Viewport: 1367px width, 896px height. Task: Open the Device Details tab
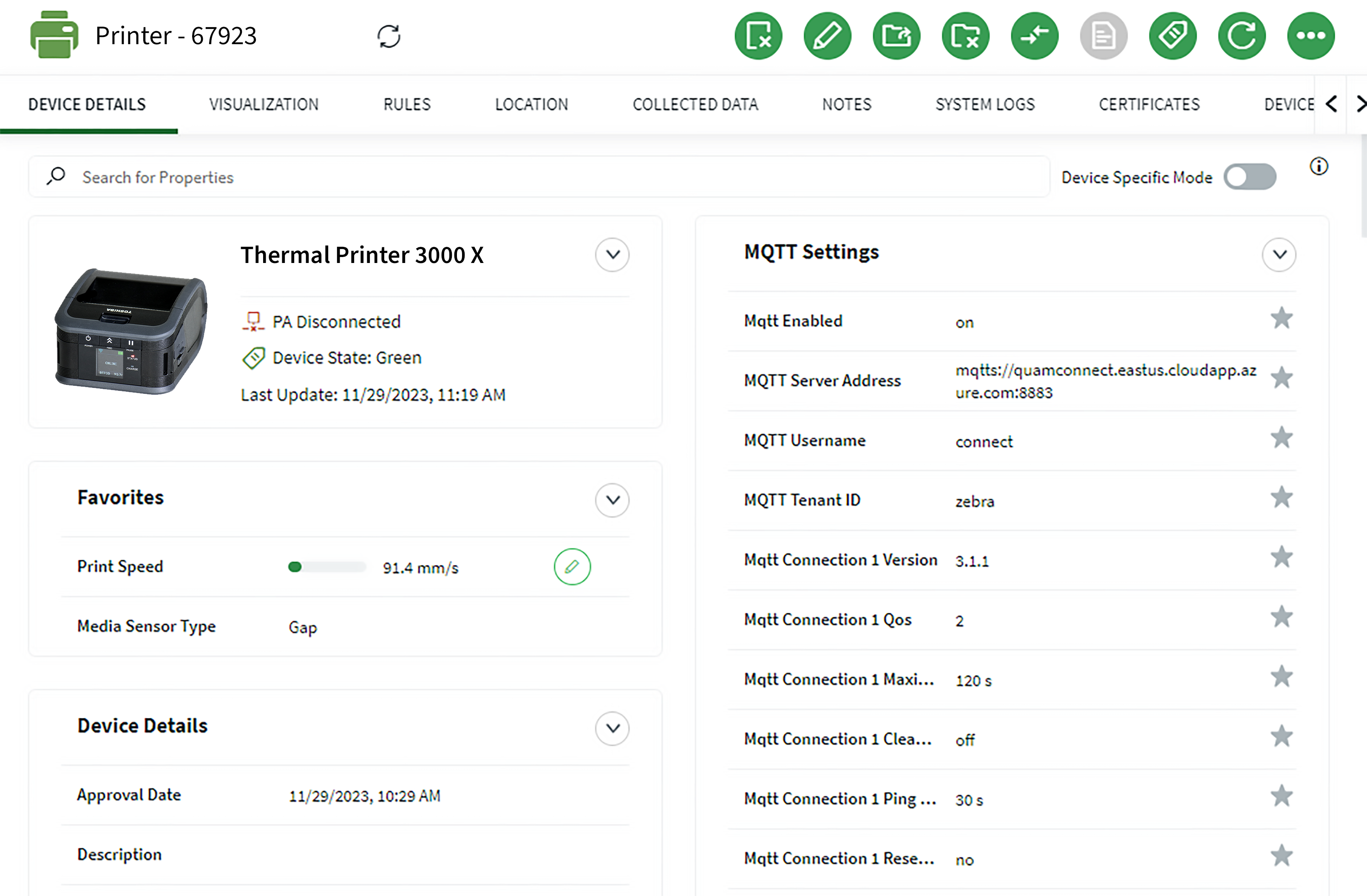(x=87, y=105)
